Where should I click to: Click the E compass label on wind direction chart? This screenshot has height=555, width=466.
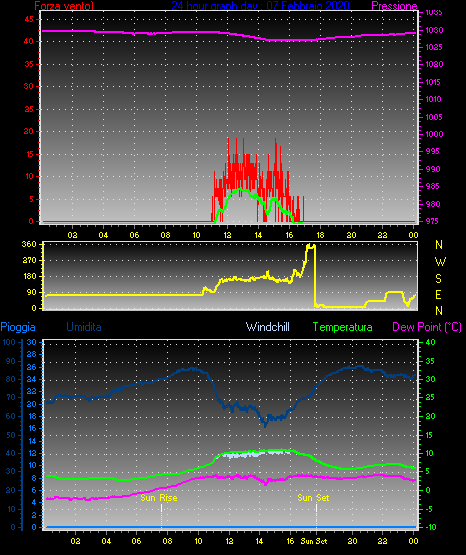pyautogui.click(x=438, y=295)
